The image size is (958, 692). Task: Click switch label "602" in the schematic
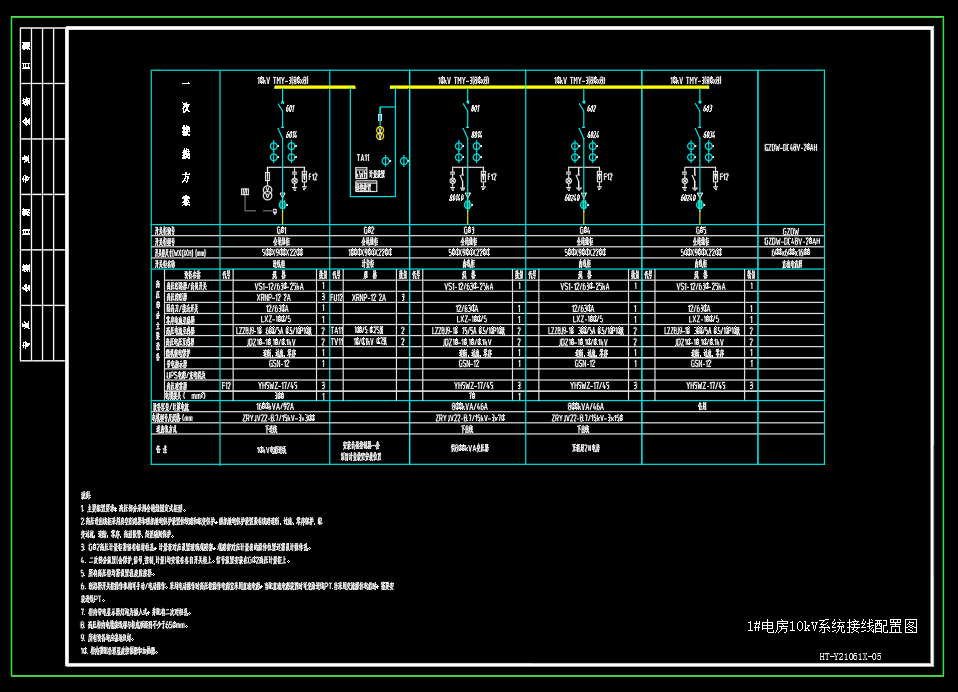(x=591, y=109)
